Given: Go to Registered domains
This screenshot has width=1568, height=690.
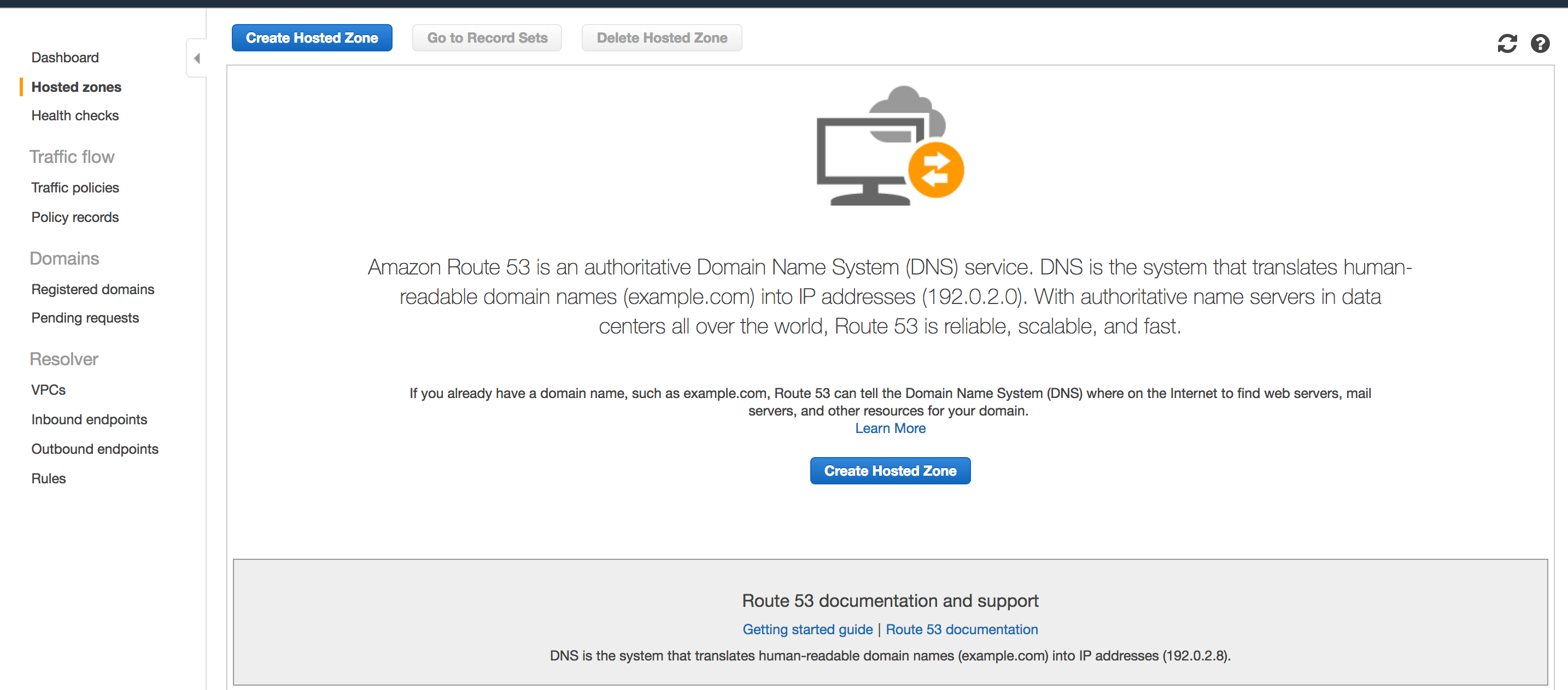Looking at the screenshot, I should (92, 290).
